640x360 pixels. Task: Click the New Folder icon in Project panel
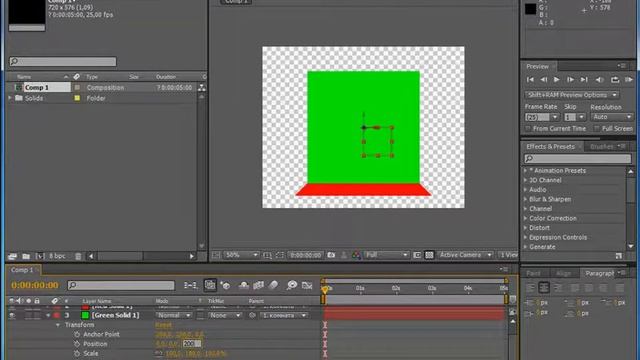(26, 256)
